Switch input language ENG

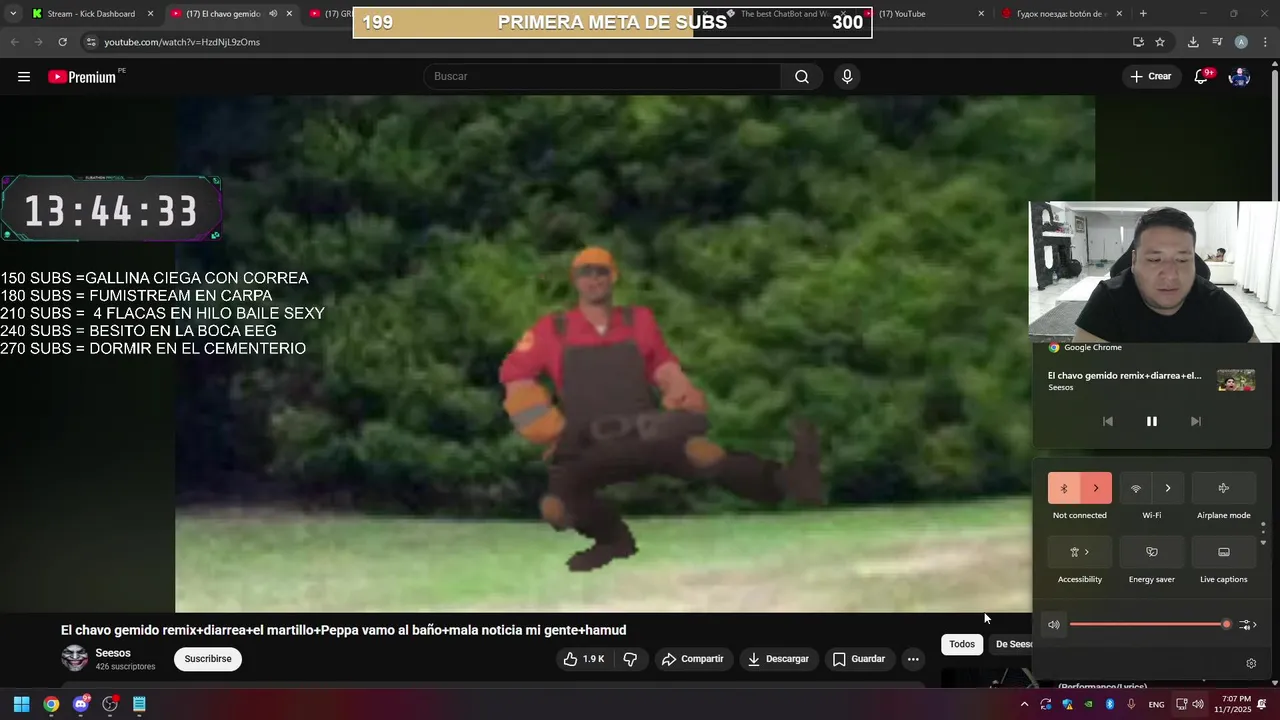click(1156, 704)
